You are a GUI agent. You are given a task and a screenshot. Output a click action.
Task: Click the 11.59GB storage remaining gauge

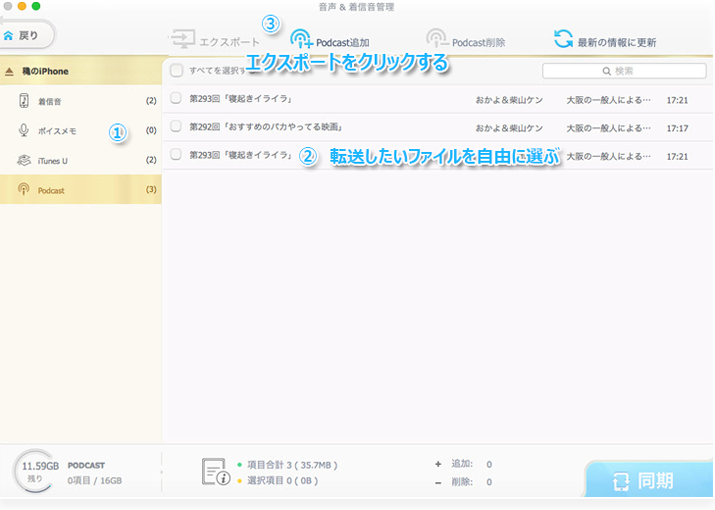(x=39, y=471)
